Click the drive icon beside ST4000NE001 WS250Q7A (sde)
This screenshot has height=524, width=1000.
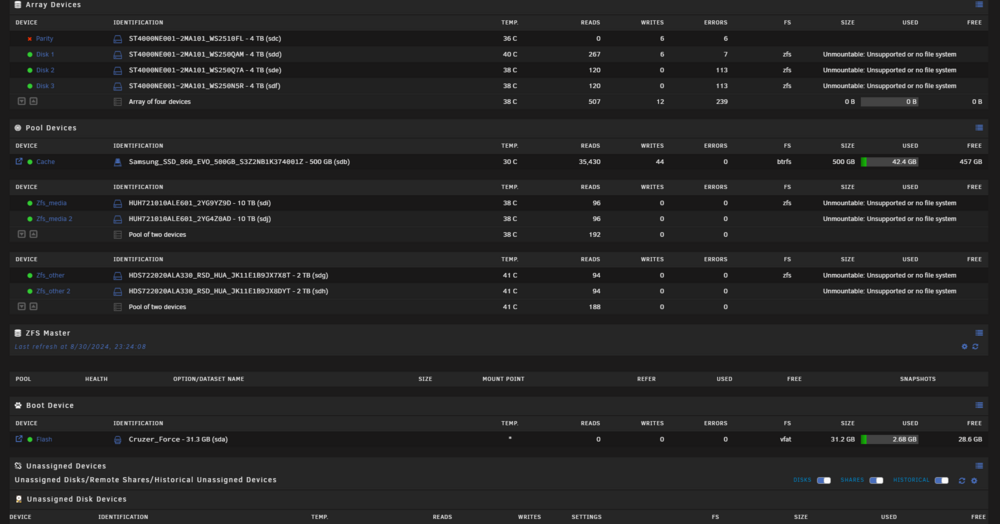pos(117,70)
